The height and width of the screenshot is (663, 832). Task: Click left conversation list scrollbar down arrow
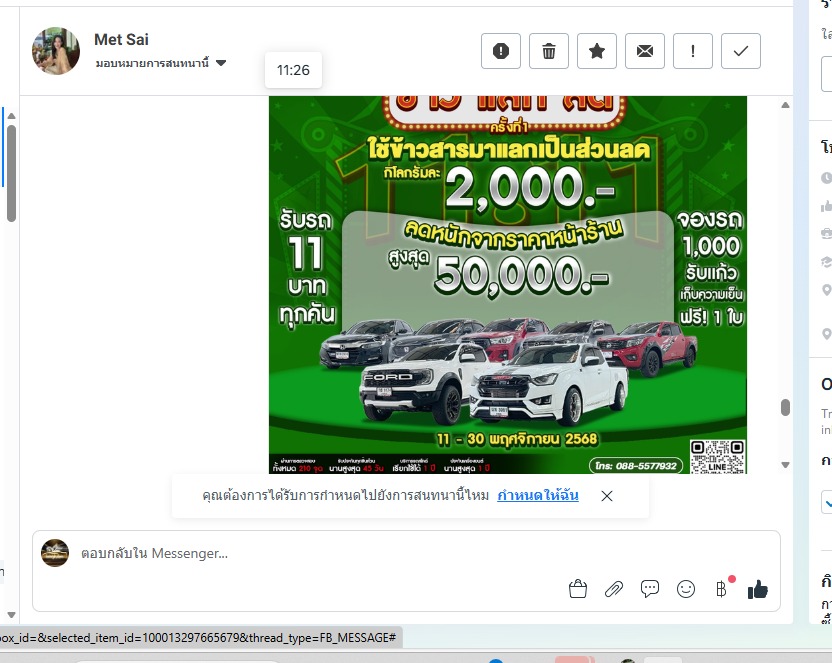tap(12, 615)
